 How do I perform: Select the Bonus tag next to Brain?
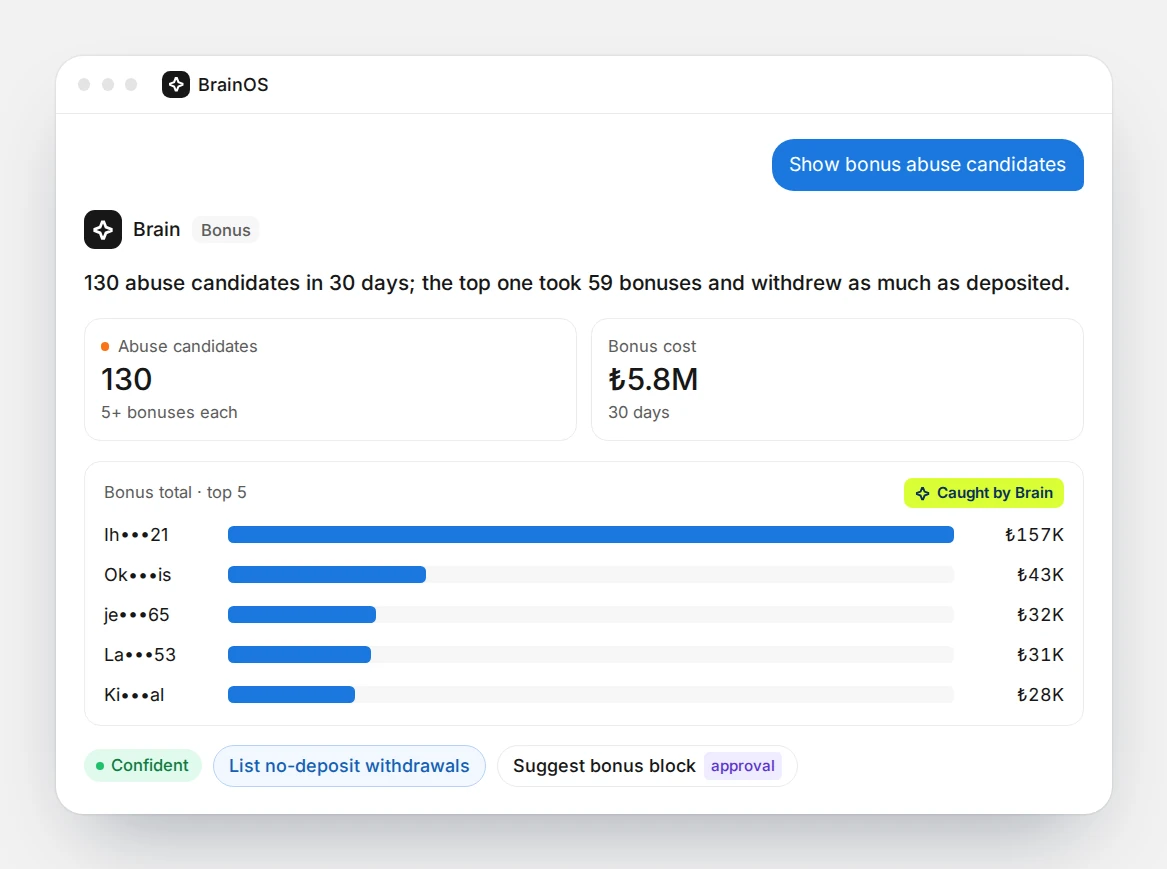coord(226,230)
